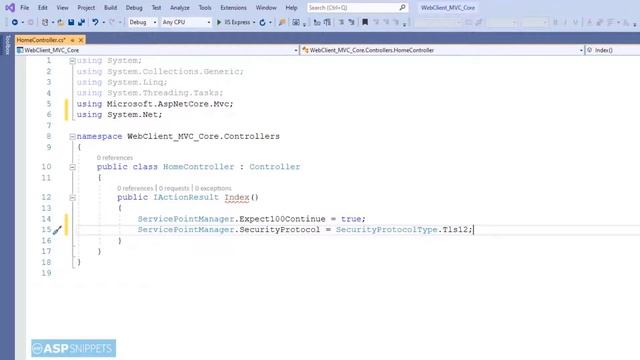
Task: Open the Extensions menu
Action: coord(233,8)
